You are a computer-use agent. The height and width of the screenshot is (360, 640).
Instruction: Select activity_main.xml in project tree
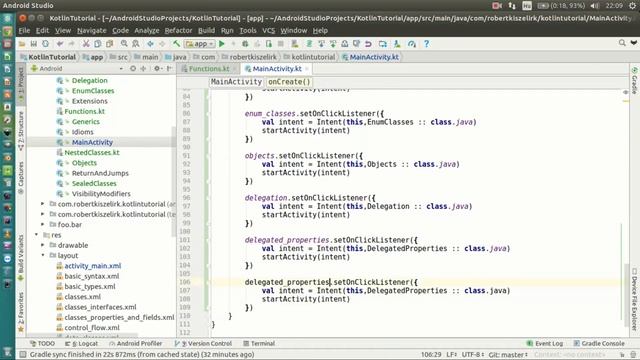pyautogui.click(x=93, y=266)
